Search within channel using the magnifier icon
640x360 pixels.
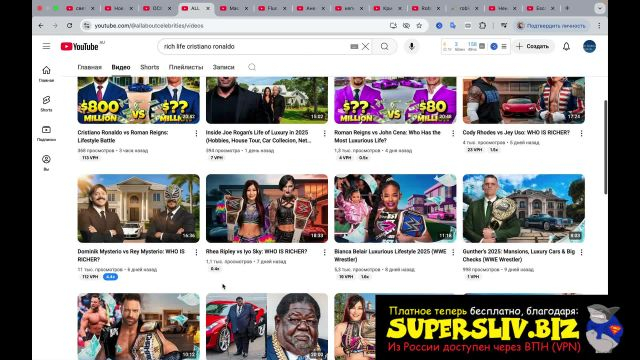coord(252,67)
